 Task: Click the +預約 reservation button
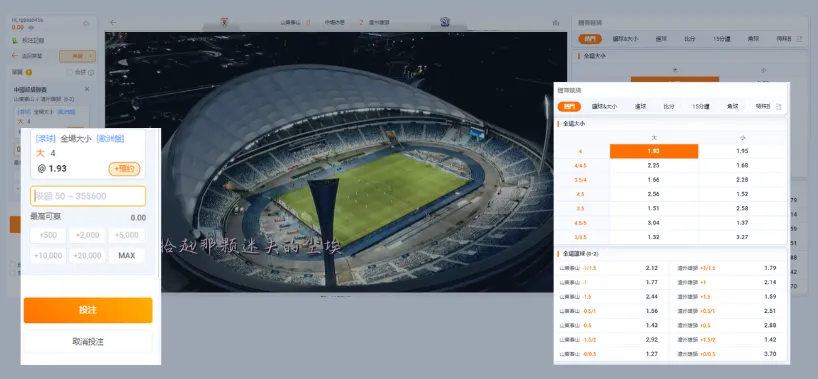point(124,169)
